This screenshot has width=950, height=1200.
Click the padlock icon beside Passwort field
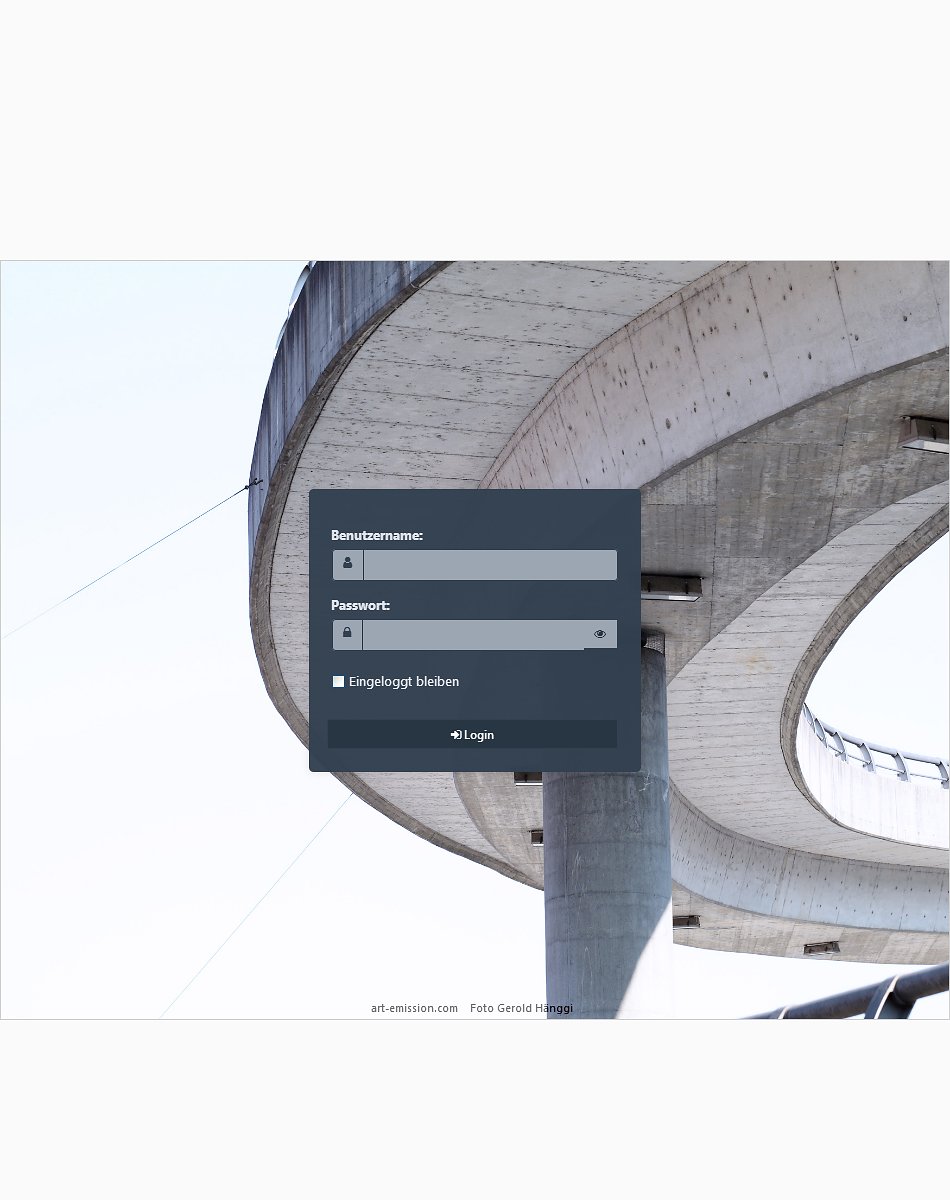pyautogui.click(x=347, y=634)
